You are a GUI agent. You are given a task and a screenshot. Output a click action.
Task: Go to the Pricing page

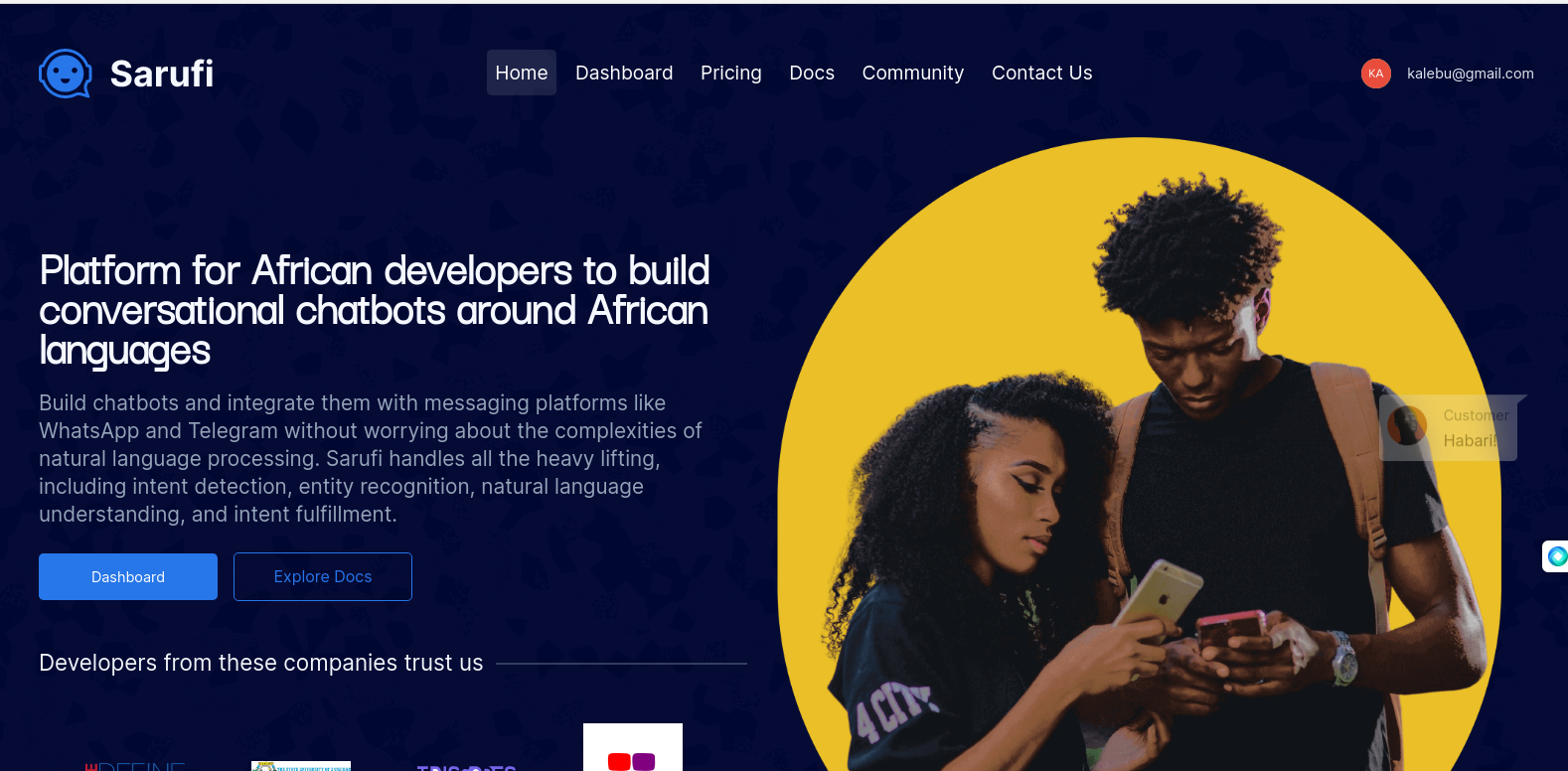(x=731, y=73)
